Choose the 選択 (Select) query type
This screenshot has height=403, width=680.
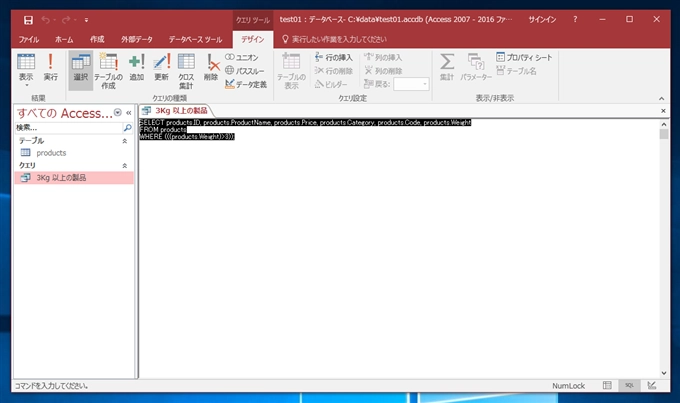(81, 69)
